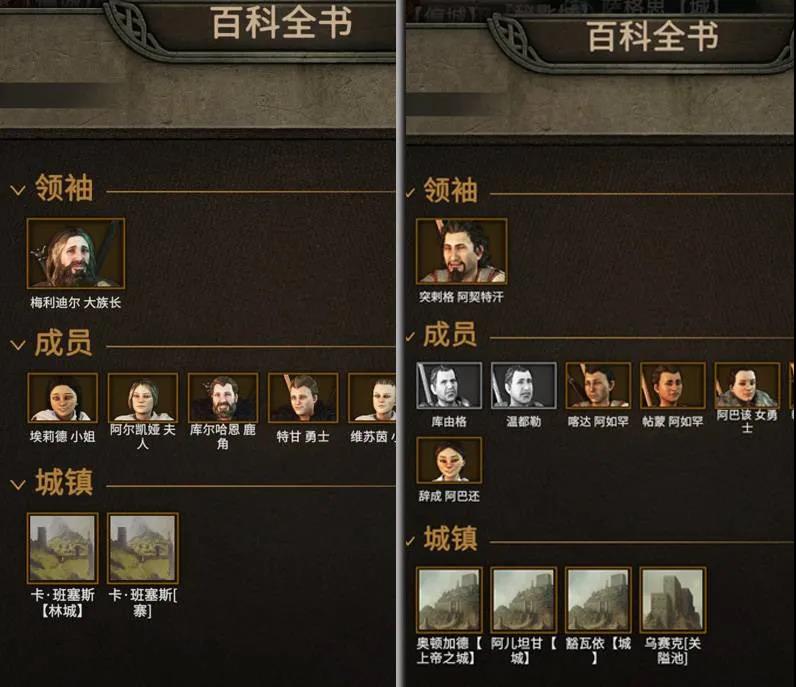796x687 pixels.
Task: Collapse the left 领袖 section chevron
Action: 18,190
